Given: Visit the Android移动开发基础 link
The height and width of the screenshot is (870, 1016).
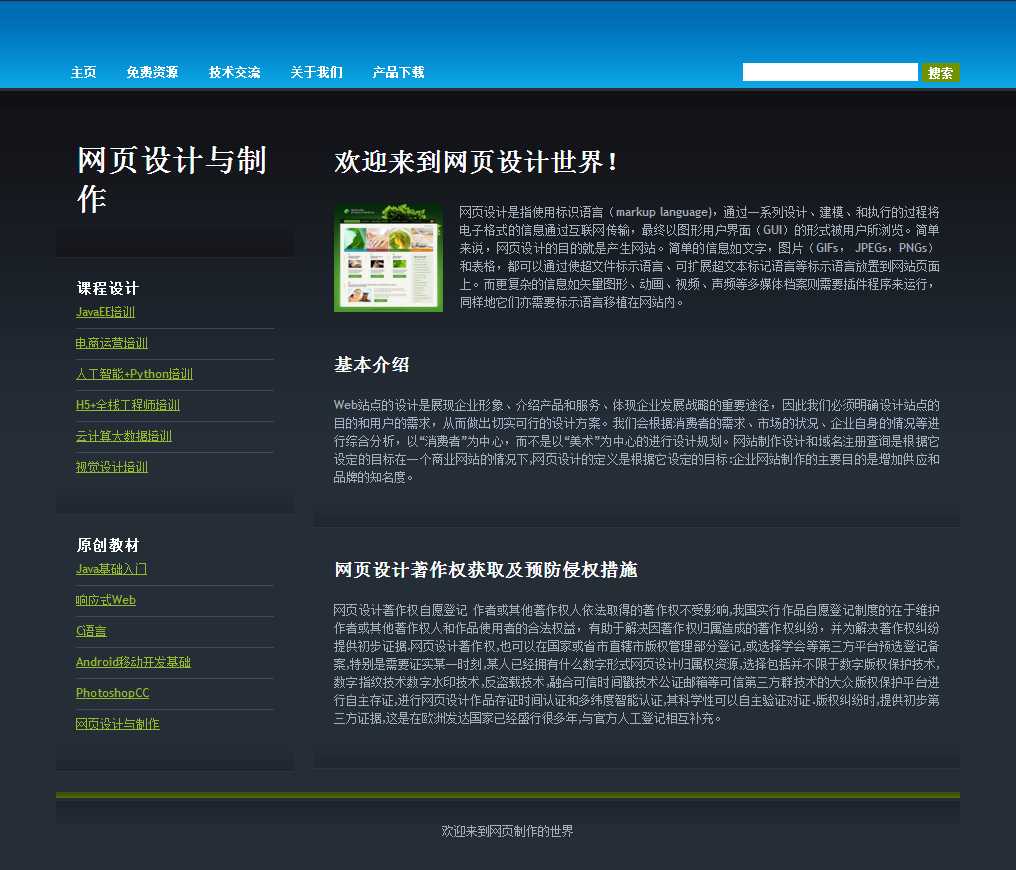Looking at the screenshot, I should pos(133,662).
